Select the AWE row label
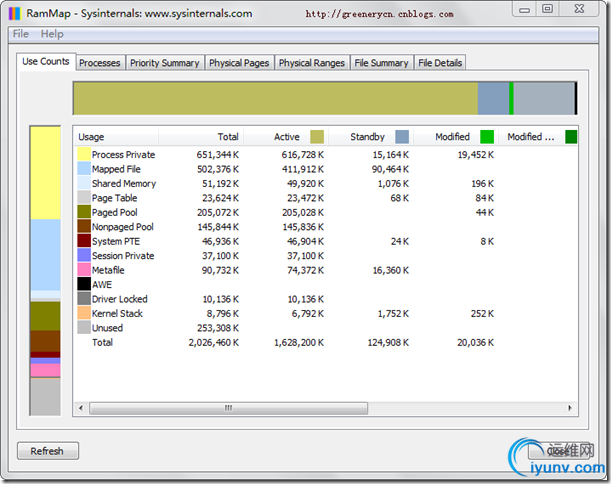611x484 pixels. (x=102, y=284)
